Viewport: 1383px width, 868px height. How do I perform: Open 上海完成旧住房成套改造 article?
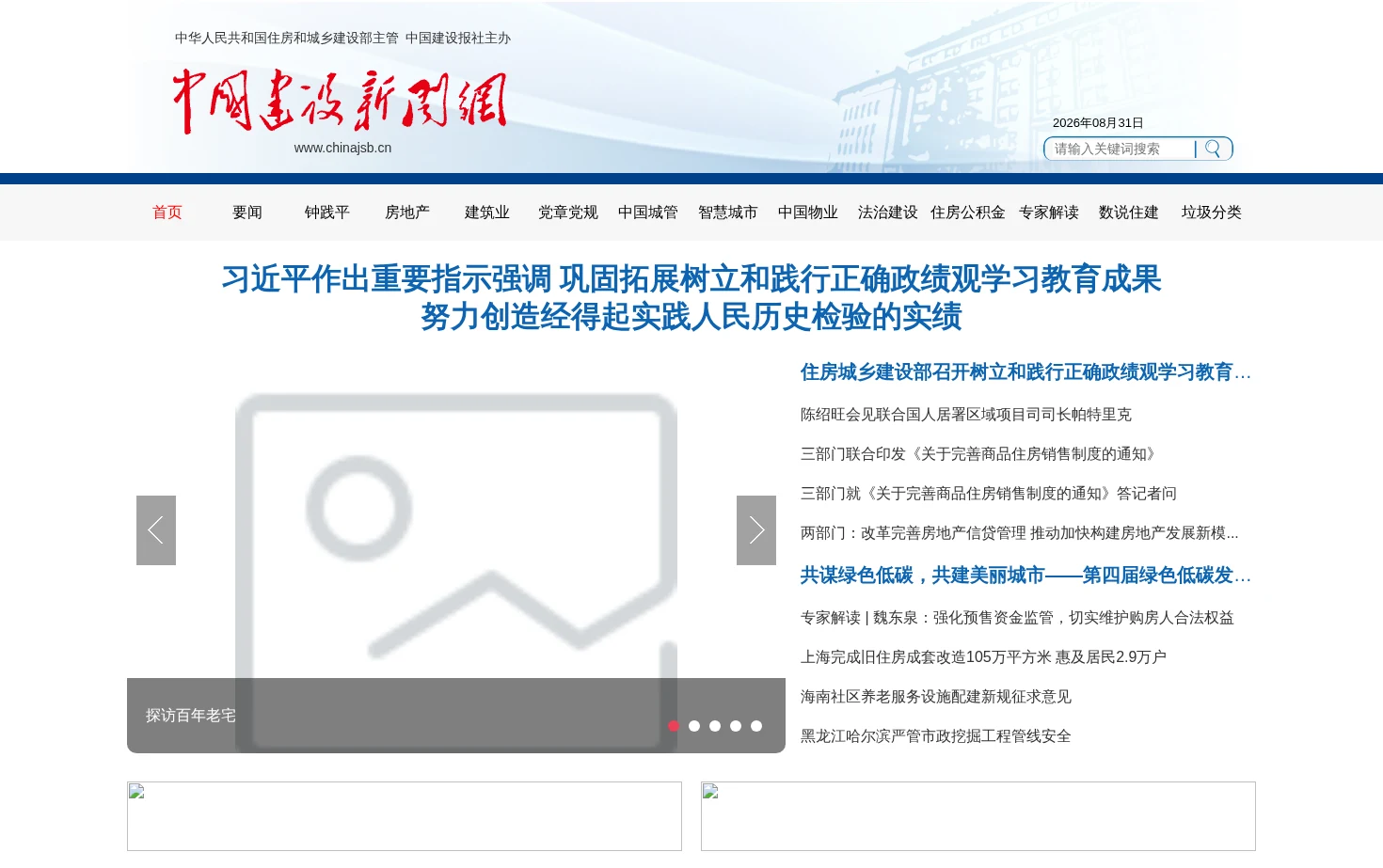pos(983,657)
